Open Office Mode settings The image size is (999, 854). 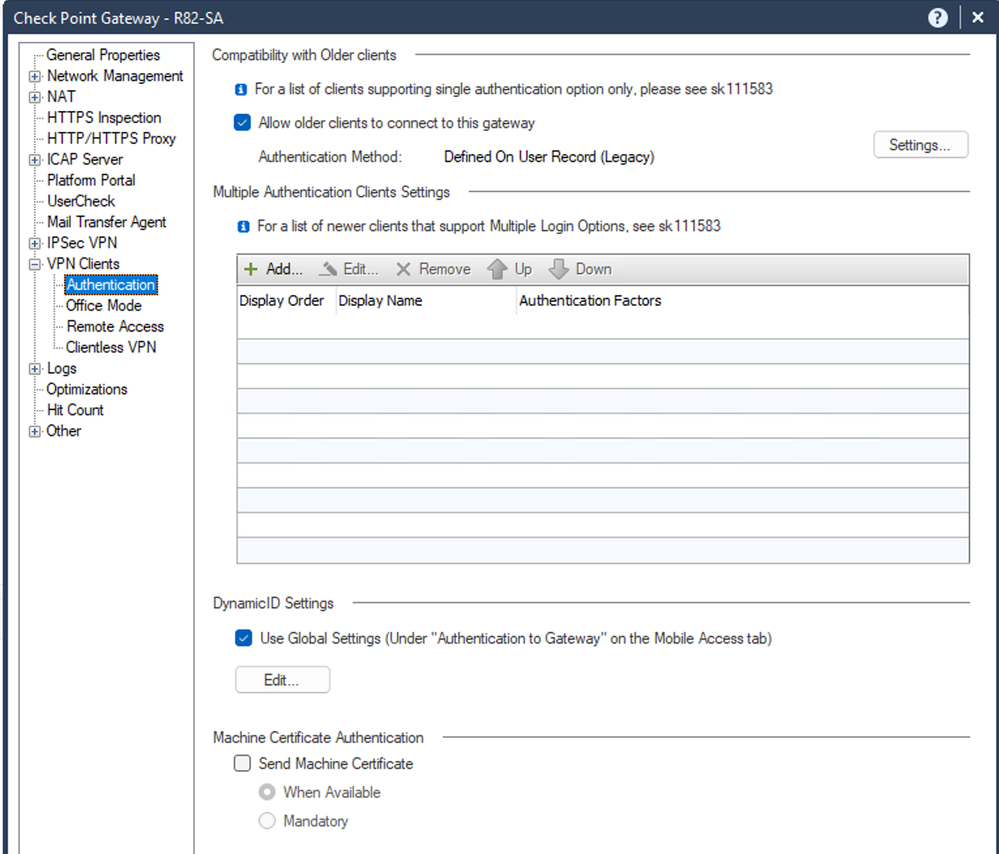pyautogui.click(x=104, y=306)
